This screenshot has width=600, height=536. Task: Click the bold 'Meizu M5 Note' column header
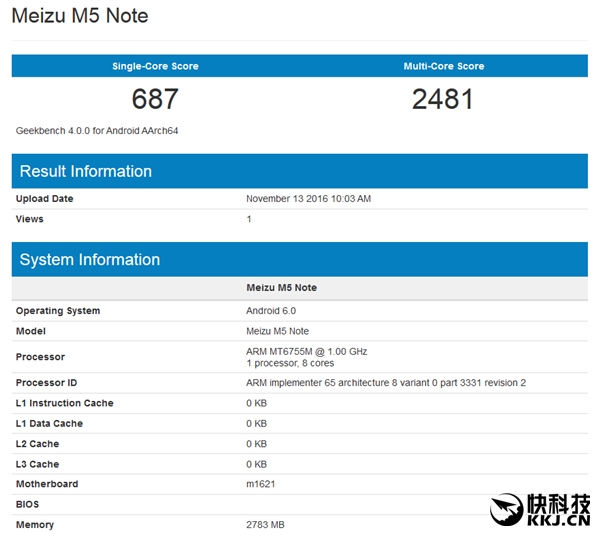282,288
